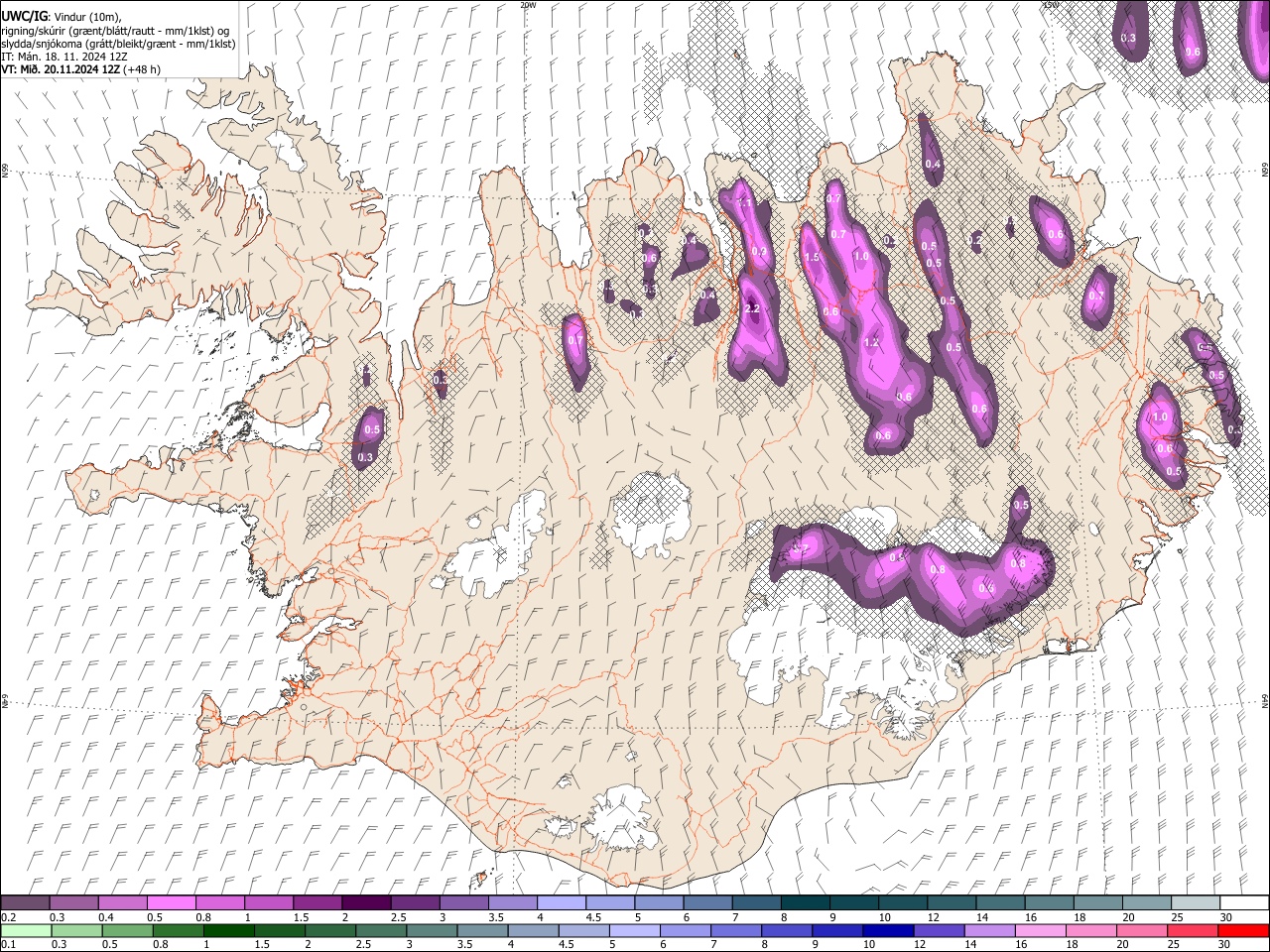Pick the white swatch above the upper 30 label
Screen dimensions: 1270x952
pos(1244,903)
